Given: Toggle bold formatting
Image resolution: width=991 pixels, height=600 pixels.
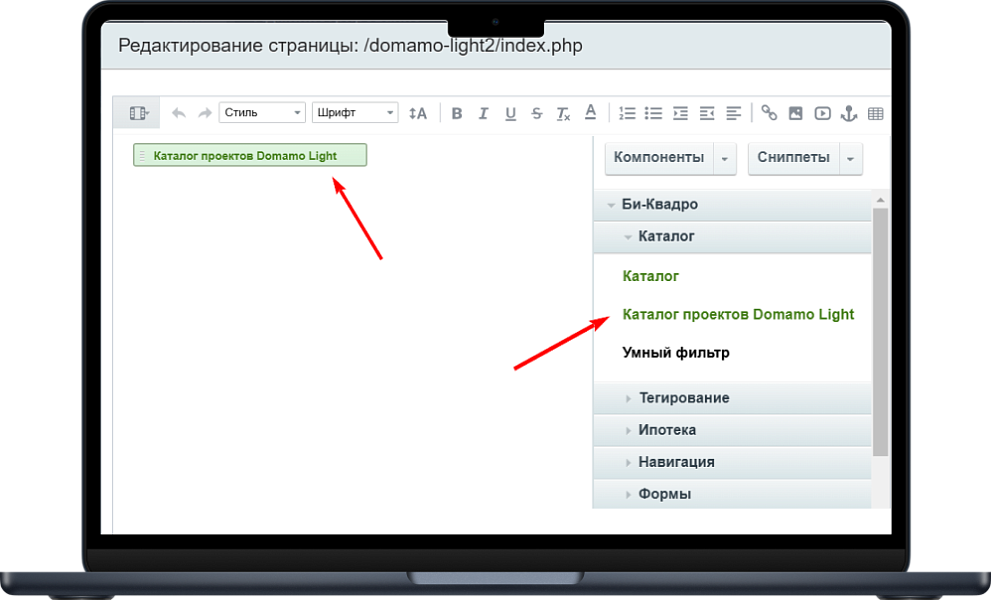Looking at the screenshot, I should (457, 113).
